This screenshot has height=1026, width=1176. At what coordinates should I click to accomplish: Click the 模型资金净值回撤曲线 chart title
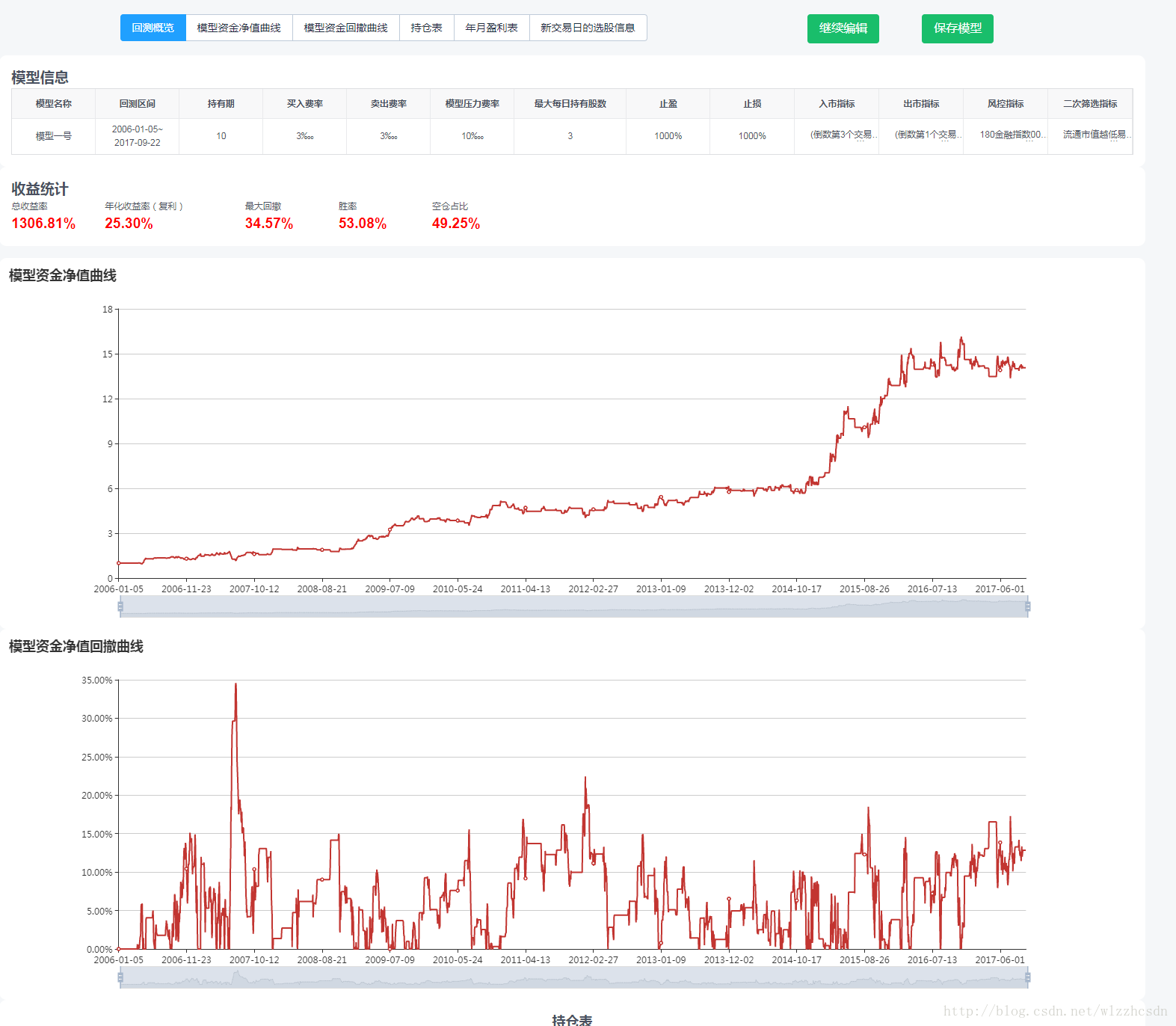tap(76, 646)
